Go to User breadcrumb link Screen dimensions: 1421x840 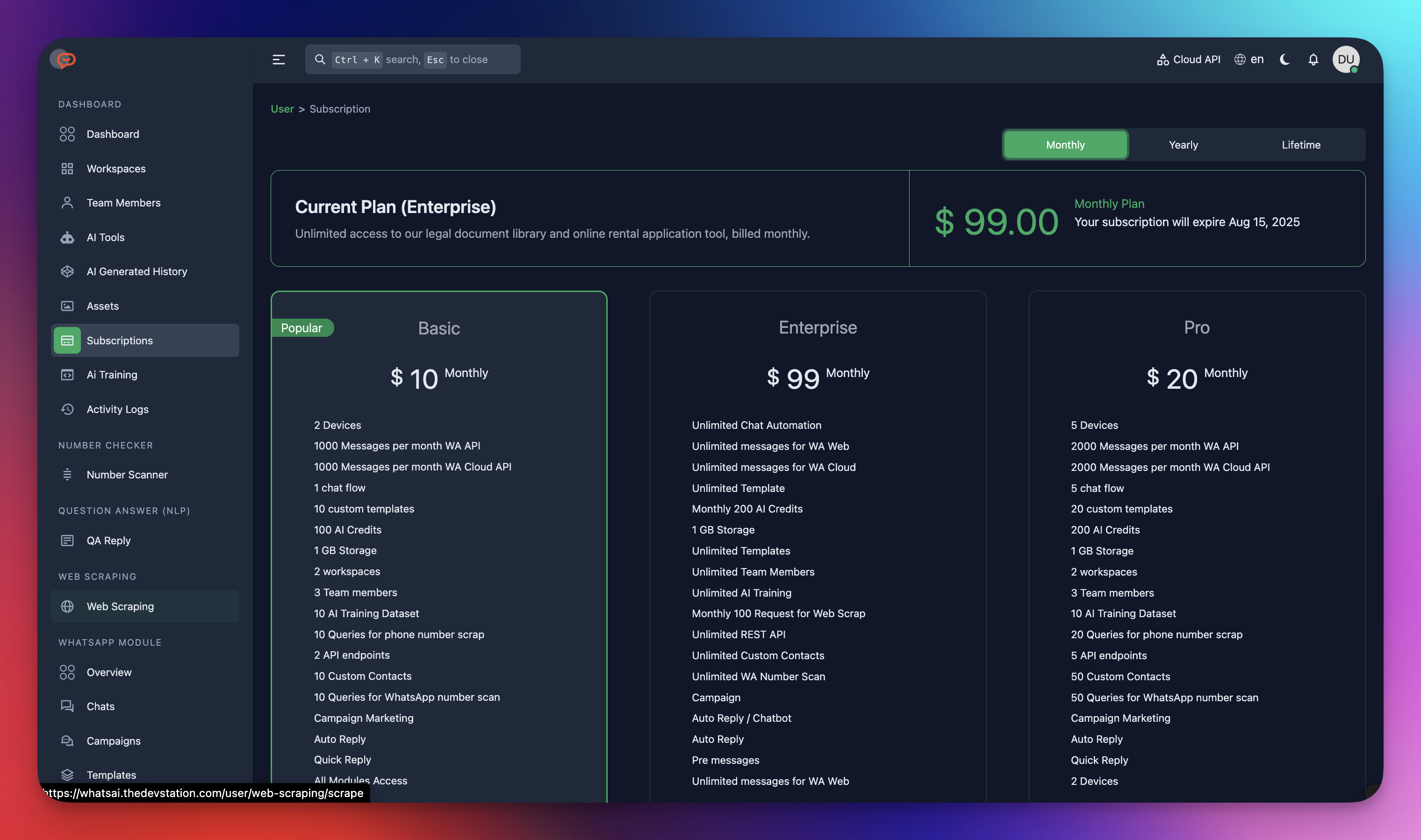tap(281, 109)
